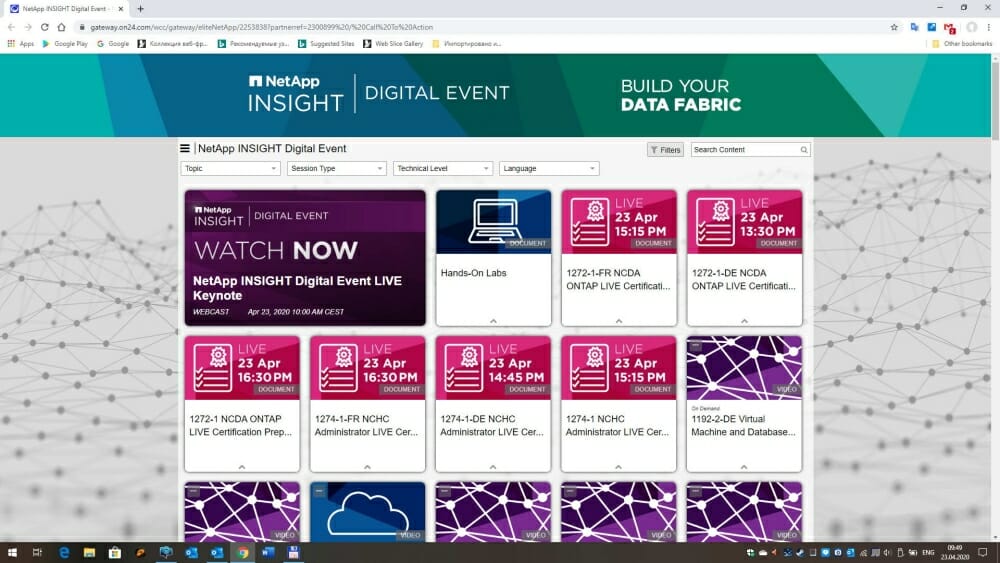Open the save-disk app on taskbar

293,552
